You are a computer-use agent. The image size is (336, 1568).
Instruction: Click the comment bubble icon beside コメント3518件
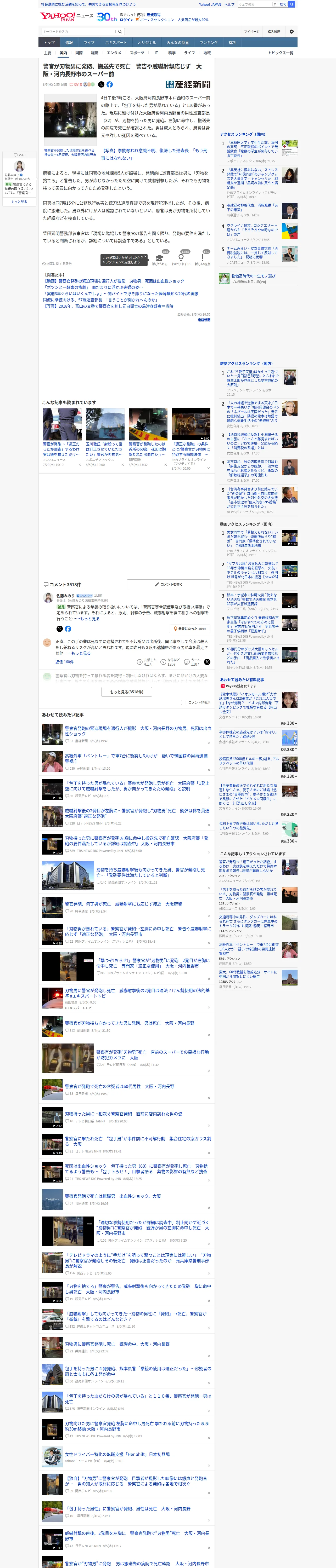point(46,584)
